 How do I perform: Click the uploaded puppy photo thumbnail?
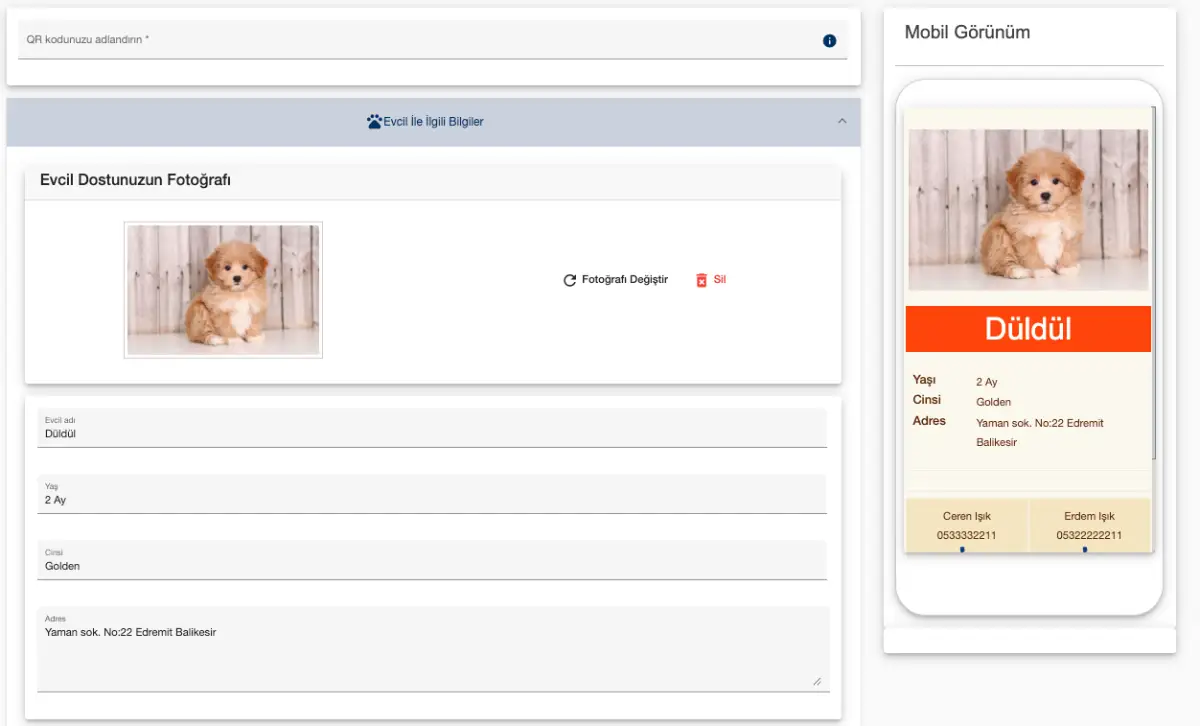tap(223, 290)
